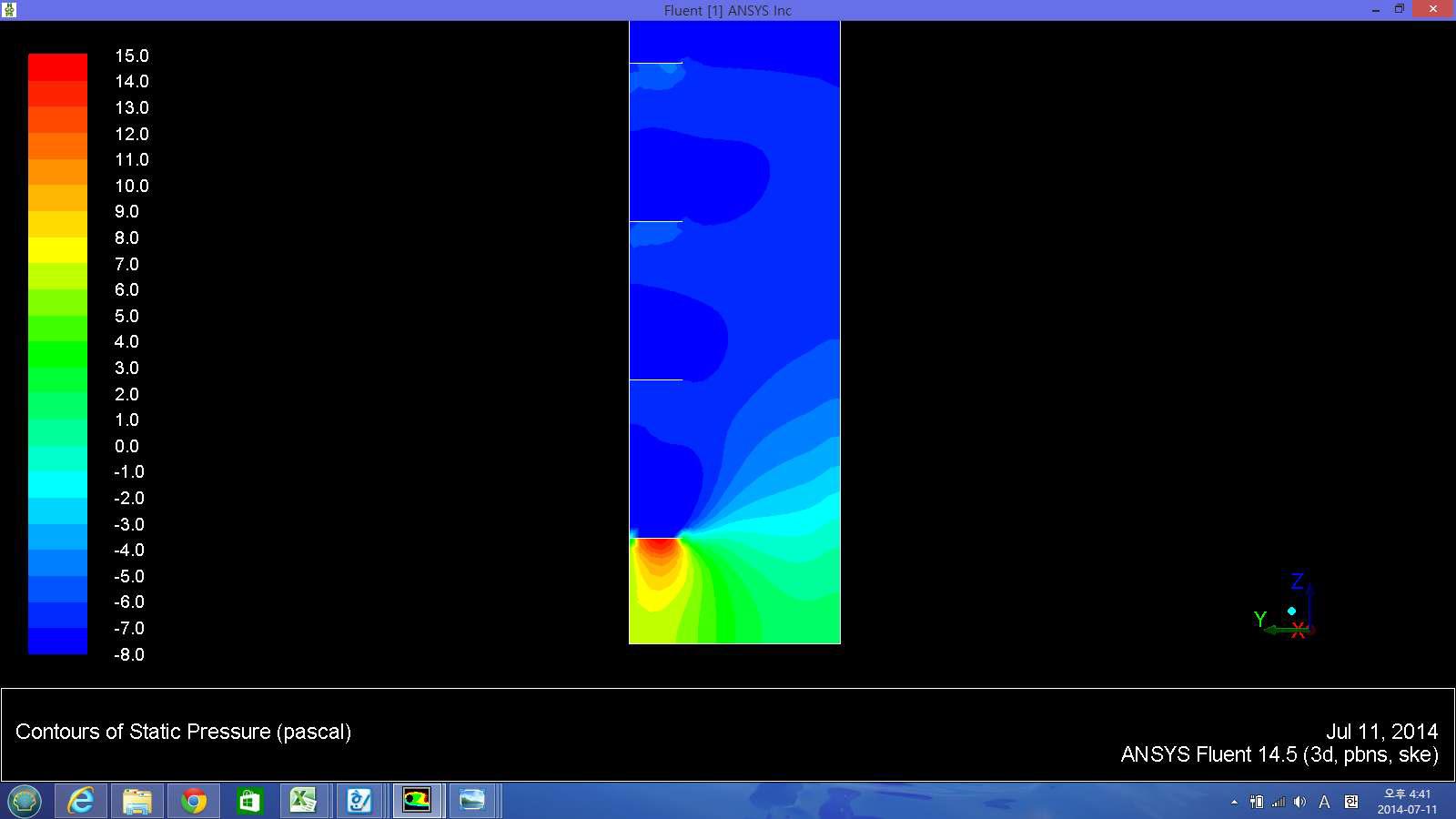Select the ANSYS Fluent taskbar icon
This screenshot has height=819, width=1456.
point(417,801)
